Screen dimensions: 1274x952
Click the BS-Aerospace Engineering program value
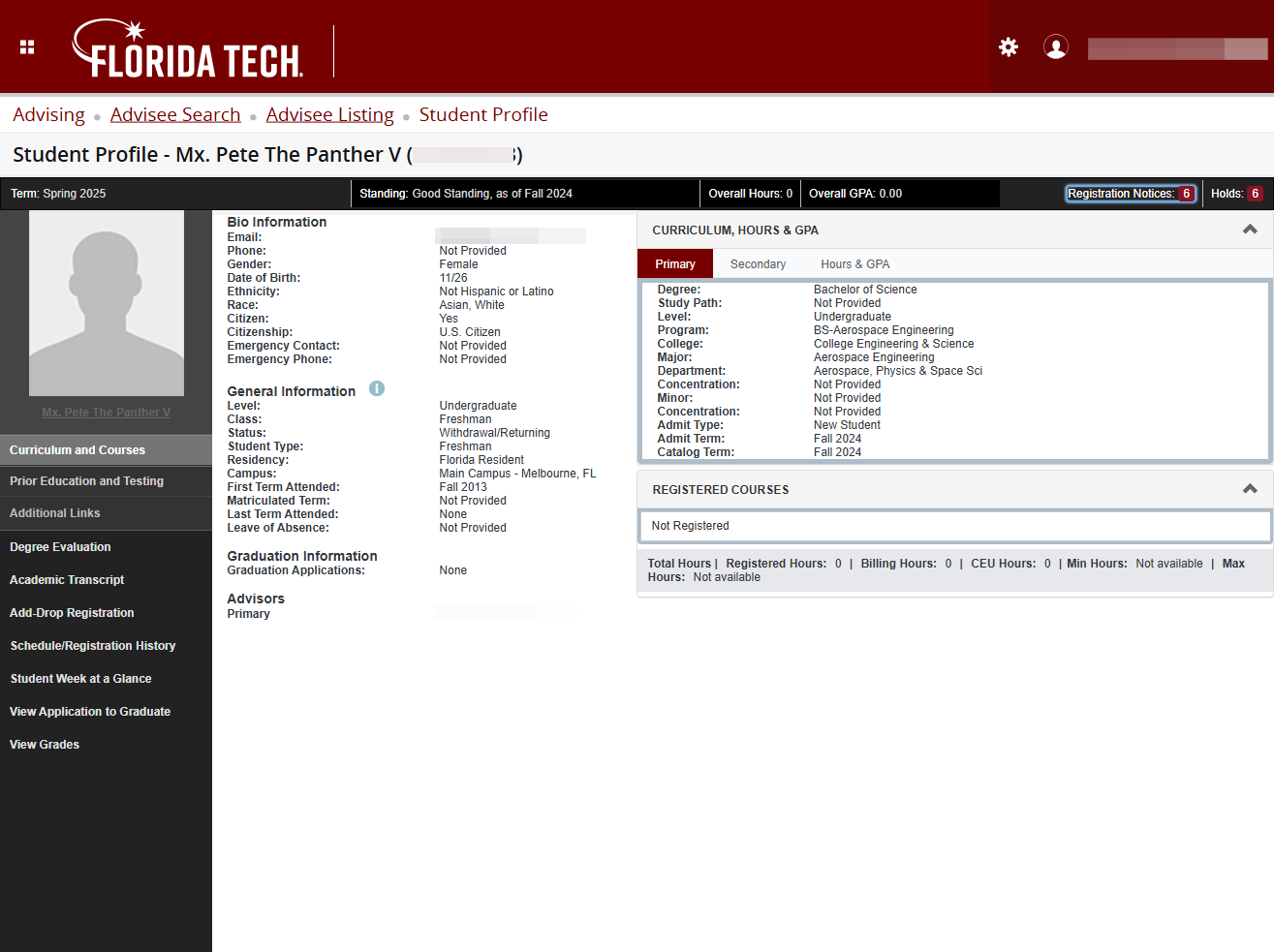pyautogui.click(x=884, y=330)
